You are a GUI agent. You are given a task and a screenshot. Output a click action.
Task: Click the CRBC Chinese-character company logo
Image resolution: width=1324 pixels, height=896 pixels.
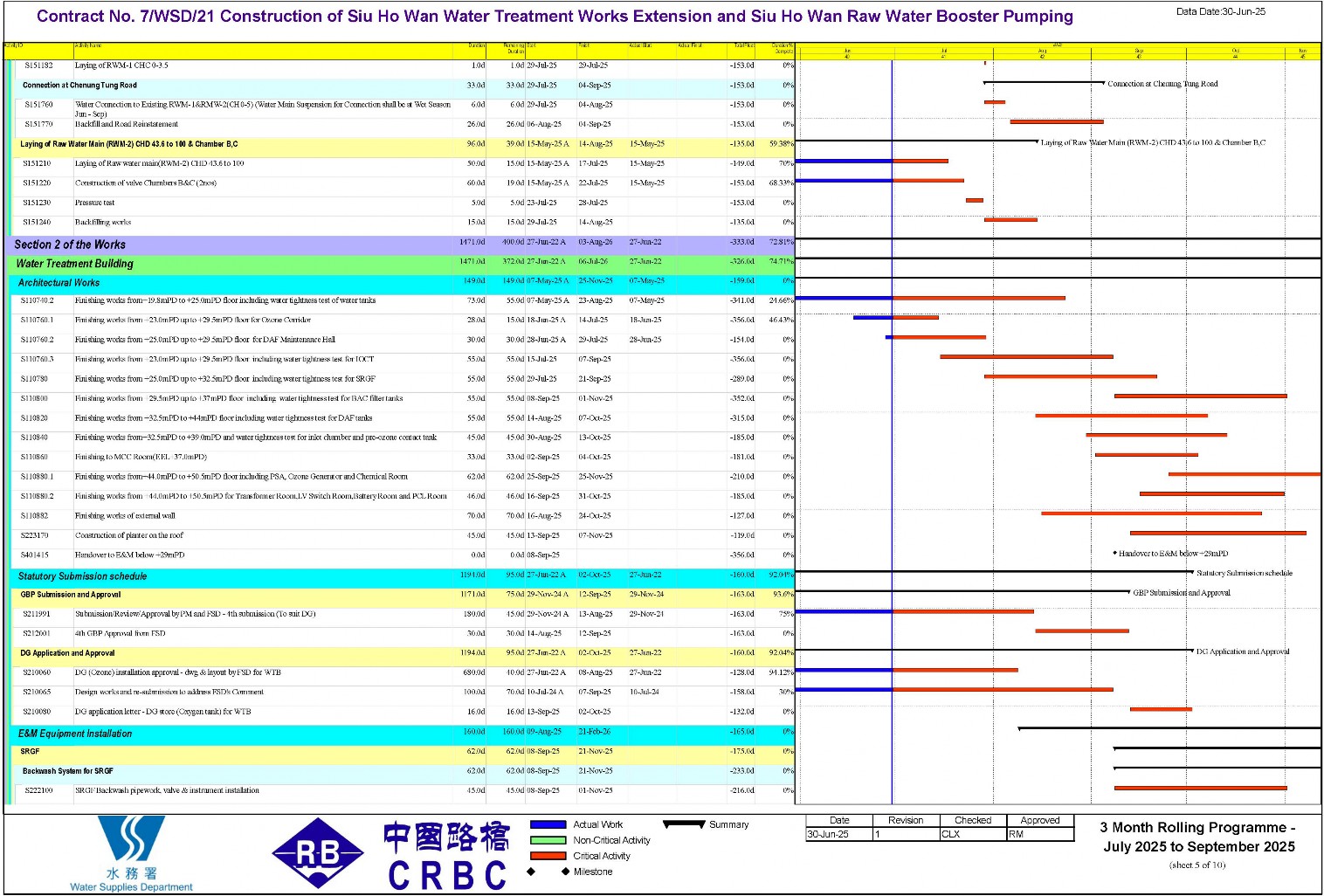pos(446,855)
